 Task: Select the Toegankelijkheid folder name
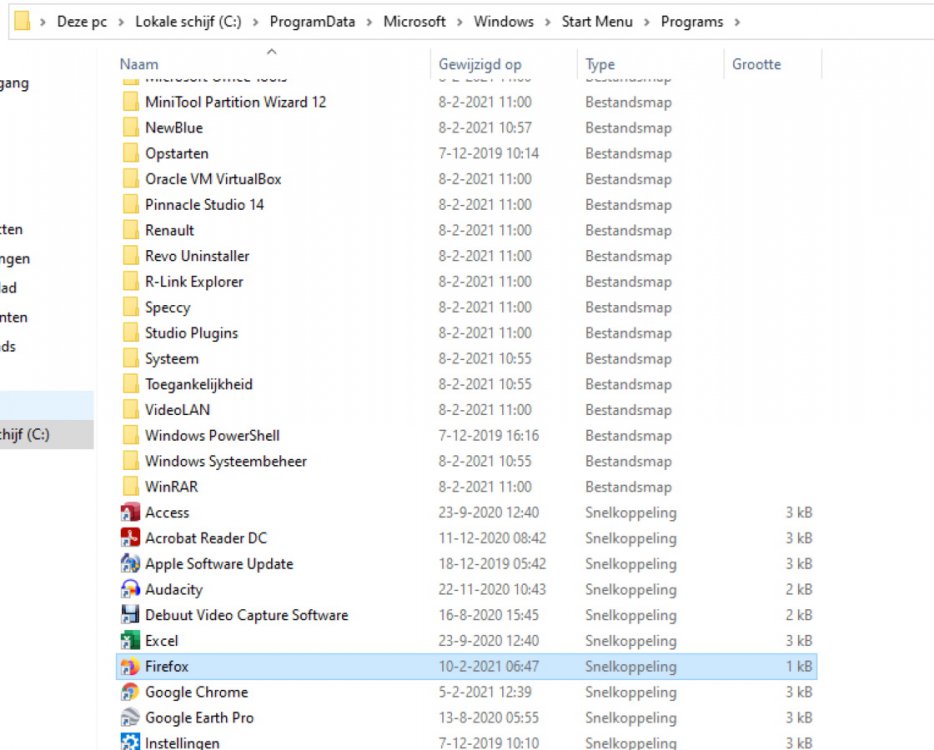pos(198,384)
